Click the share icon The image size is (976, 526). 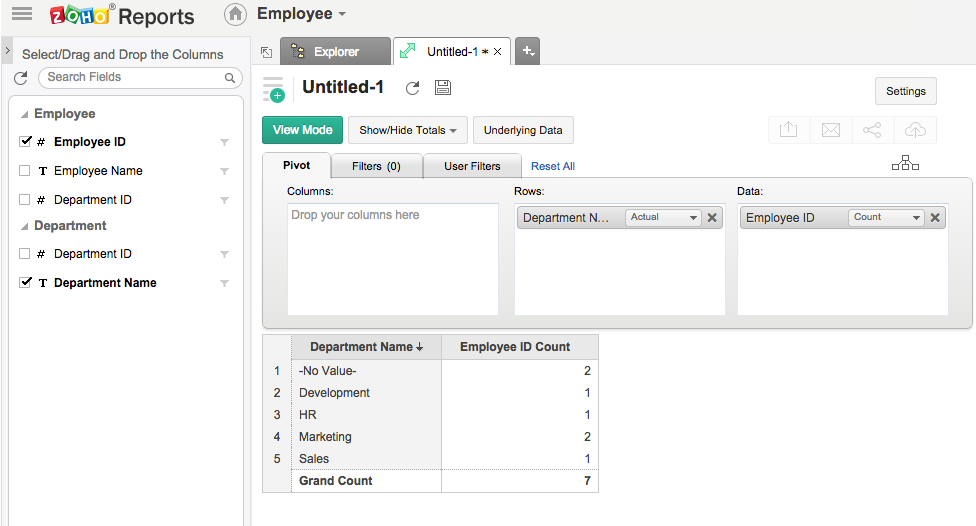(x=872, y=130)
